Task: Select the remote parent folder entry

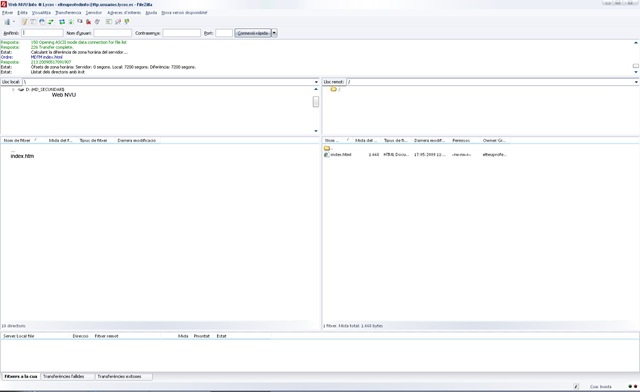Action: click(x=328, y=148)
